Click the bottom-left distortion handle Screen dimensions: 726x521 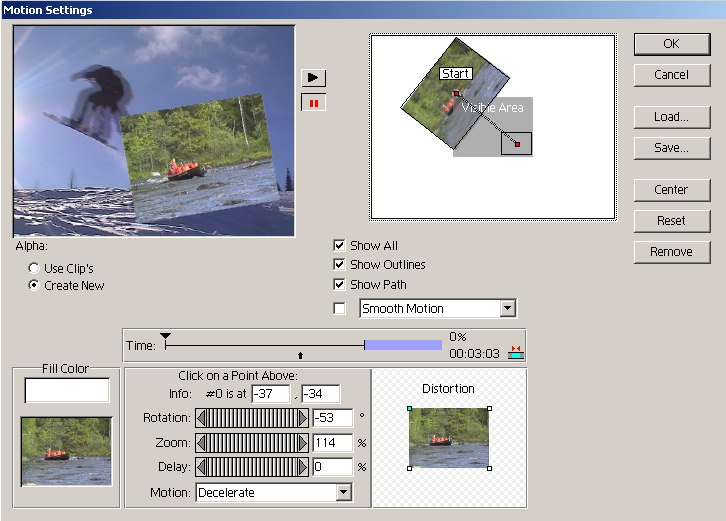pos(409,468)
